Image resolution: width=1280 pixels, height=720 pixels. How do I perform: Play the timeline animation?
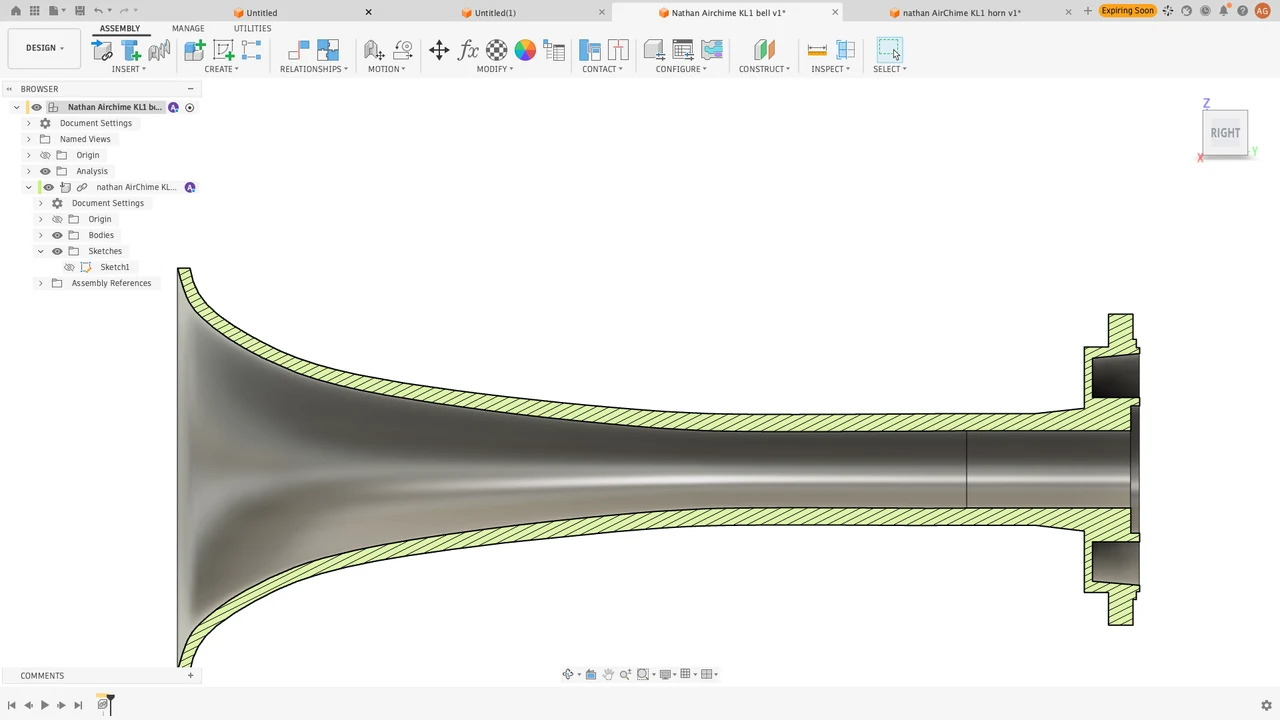pyautogui.click(x=44, y=705)
